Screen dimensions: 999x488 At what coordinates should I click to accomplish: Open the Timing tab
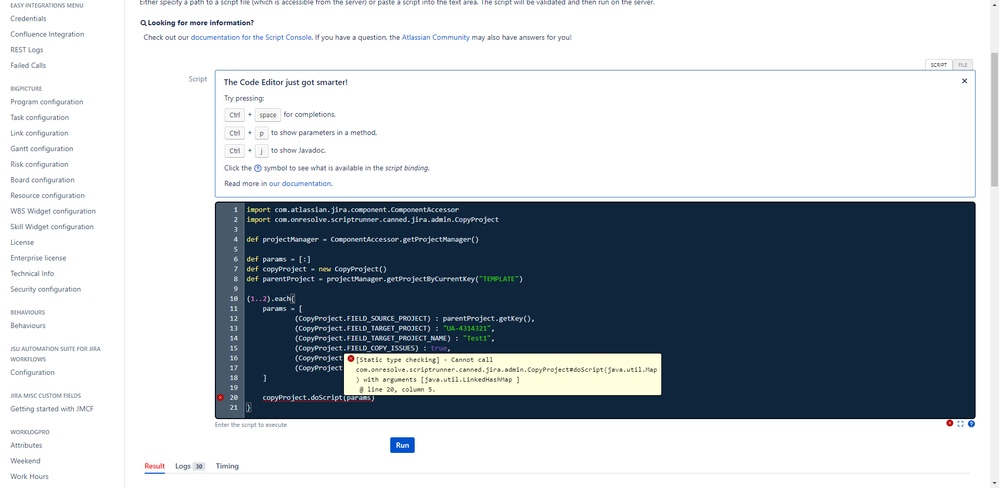tap(227, 466)
